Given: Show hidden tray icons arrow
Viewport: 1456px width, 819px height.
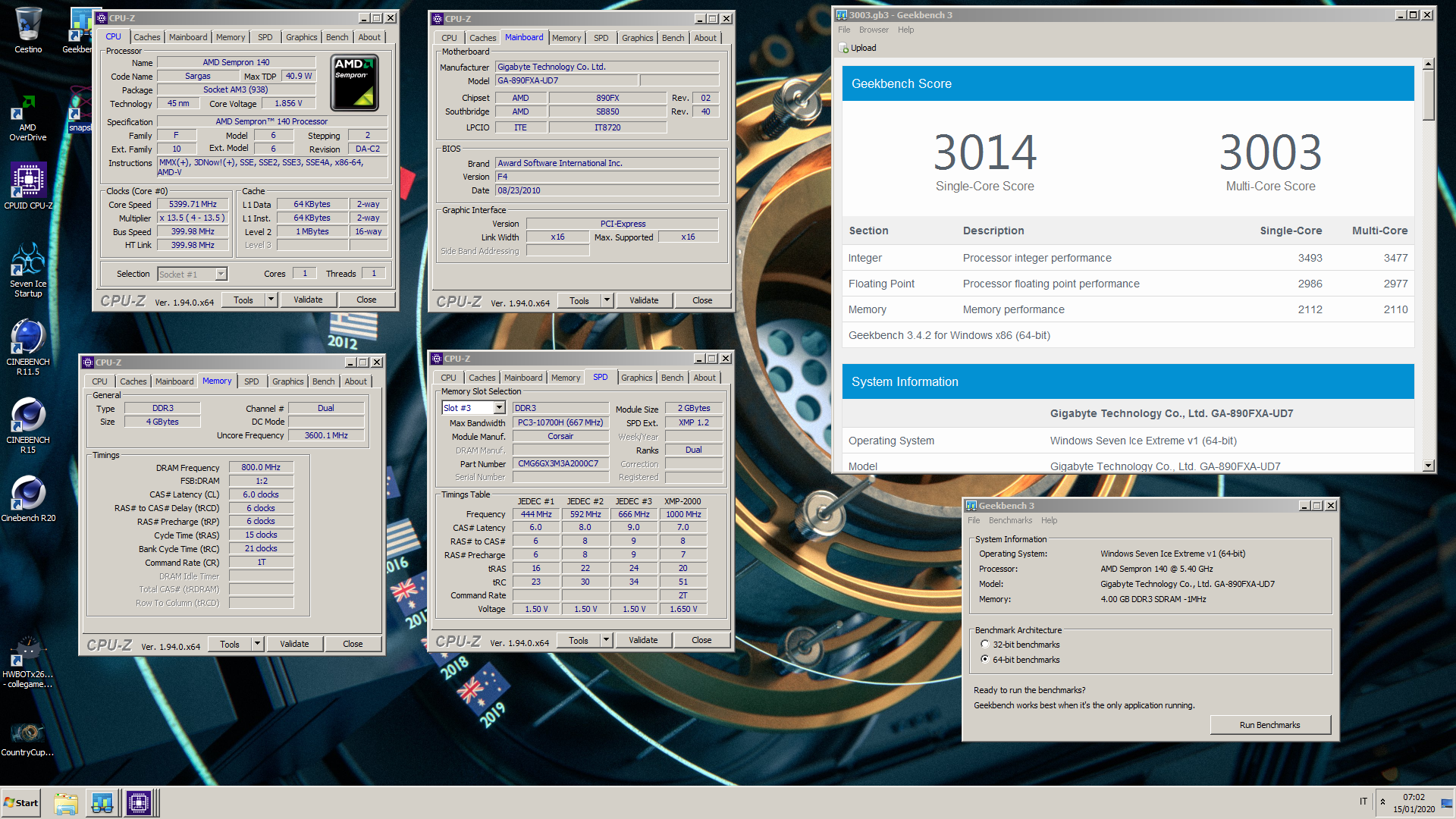Looking at the screenshot, I should 1382,802.
